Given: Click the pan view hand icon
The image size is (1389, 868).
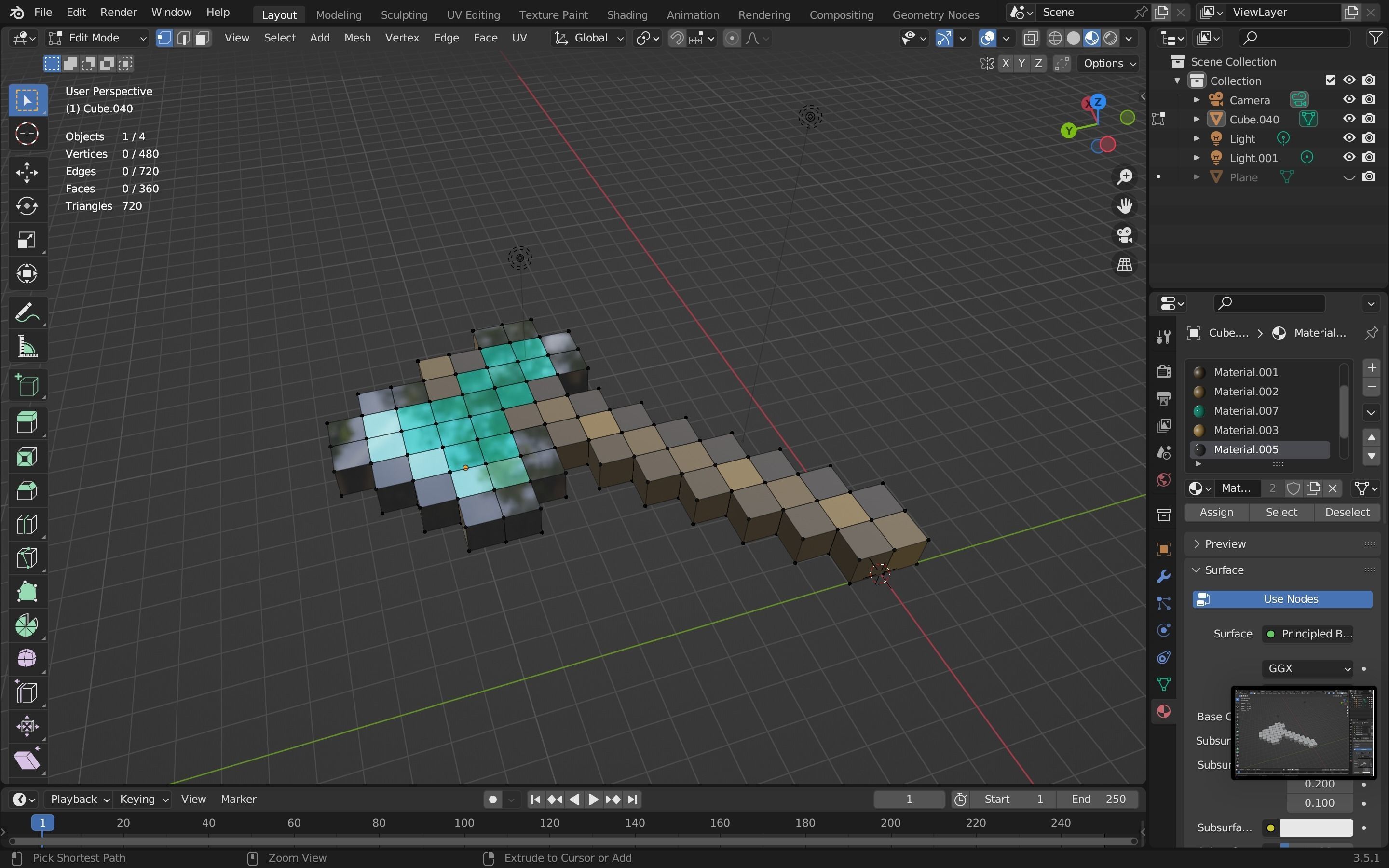Looking at the screenshot, I should tap(1124, 205).
